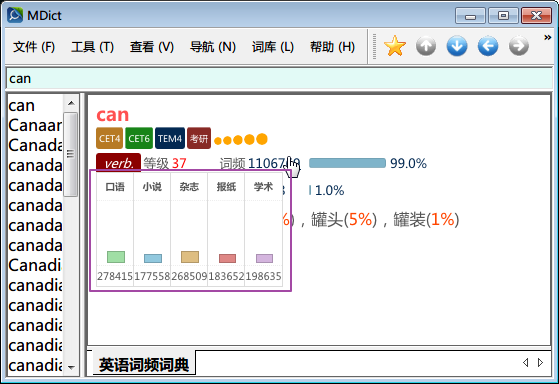559x384 pixels.
Task: Open the 词库 (L) menu
Action: coord(273,47)
